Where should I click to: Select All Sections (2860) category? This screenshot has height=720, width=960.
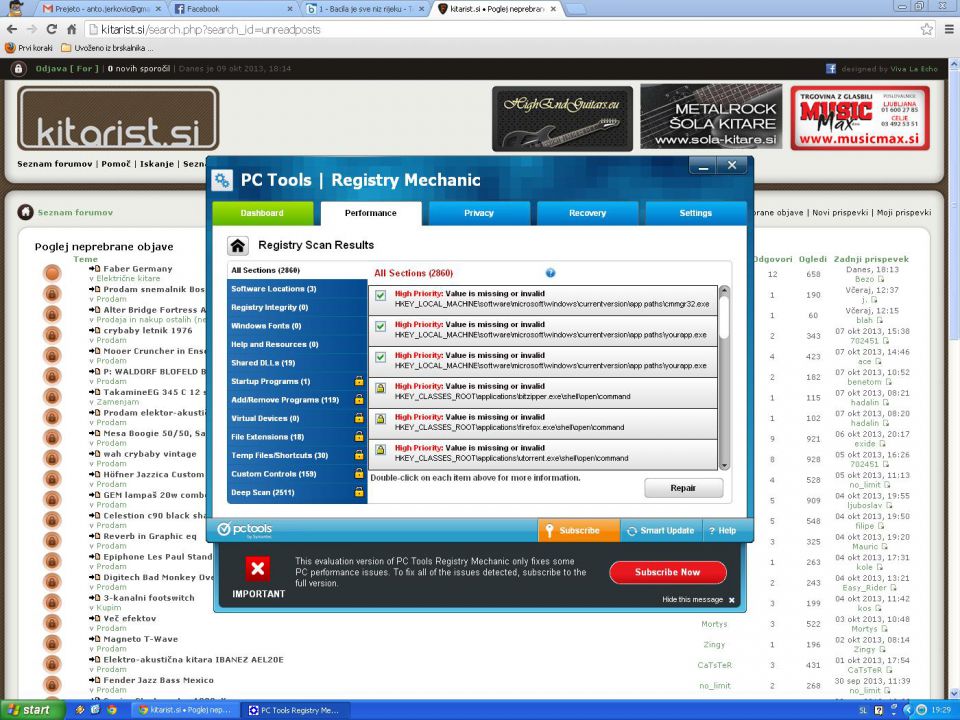(297, 270)
